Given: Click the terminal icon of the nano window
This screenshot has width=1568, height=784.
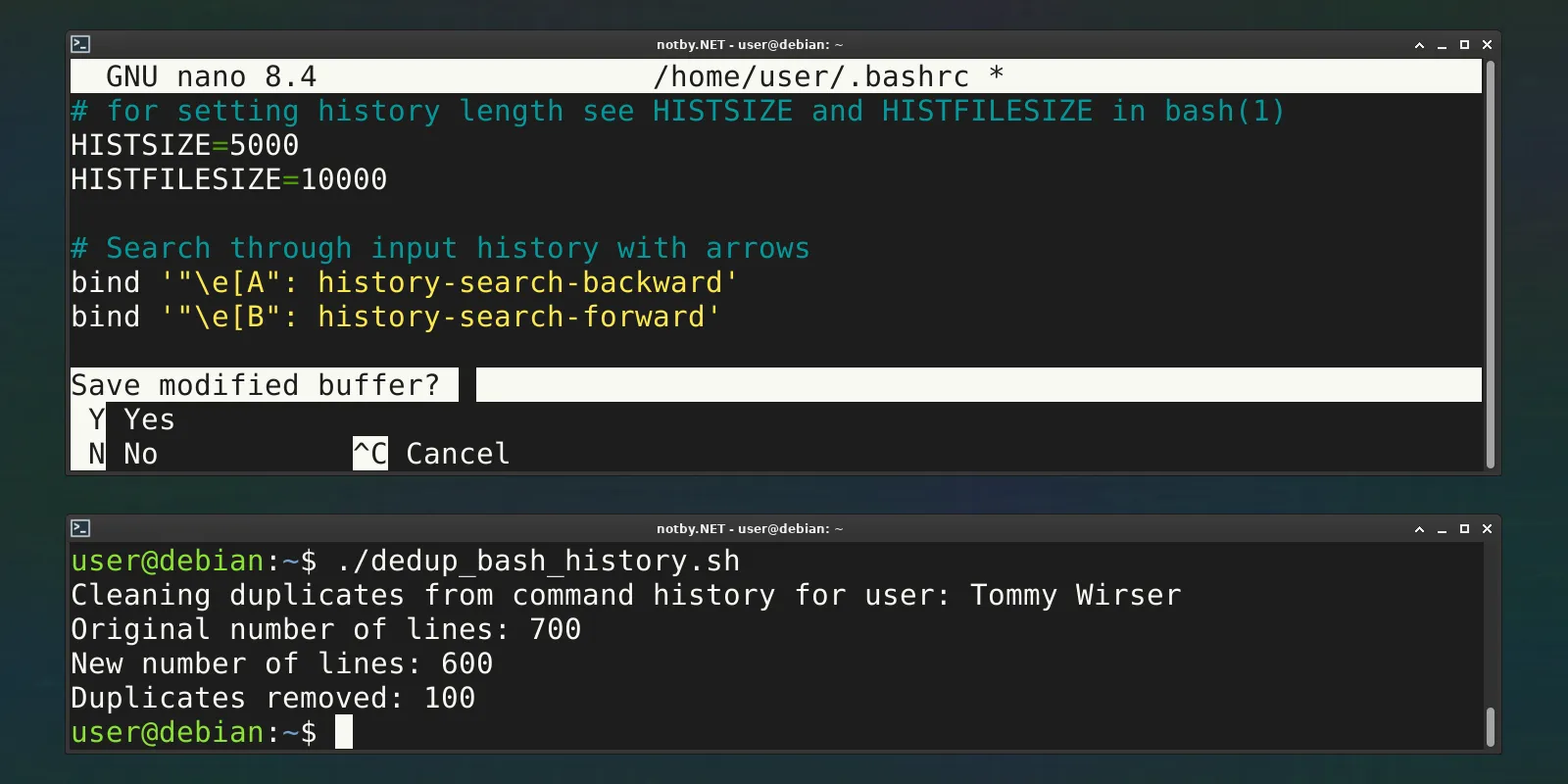Looking at the screenshot, I should [80, 44].
